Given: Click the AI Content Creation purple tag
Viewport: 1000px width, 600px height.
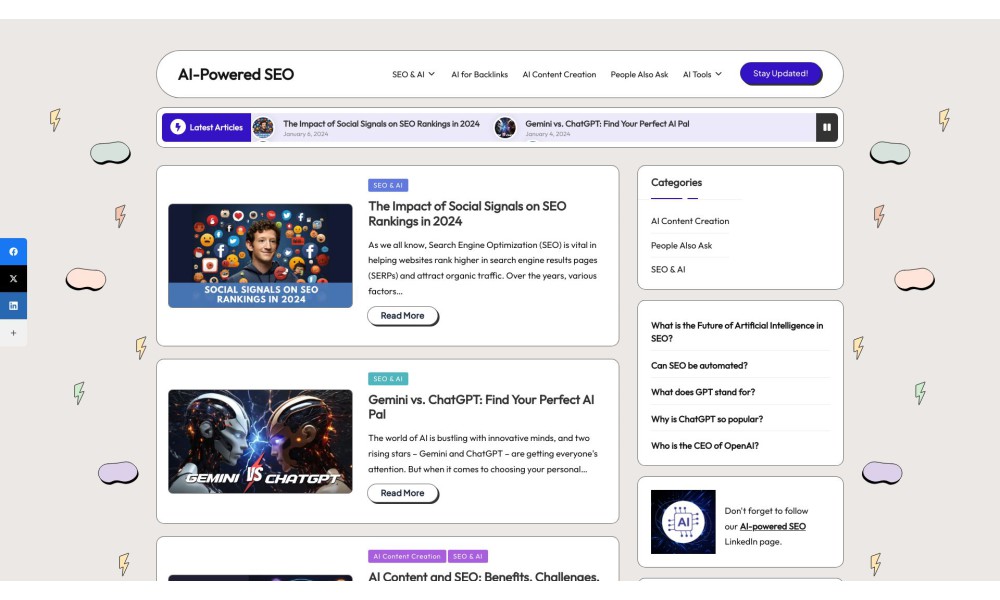Looking at the screenshot, I should (x=407, y=557).
